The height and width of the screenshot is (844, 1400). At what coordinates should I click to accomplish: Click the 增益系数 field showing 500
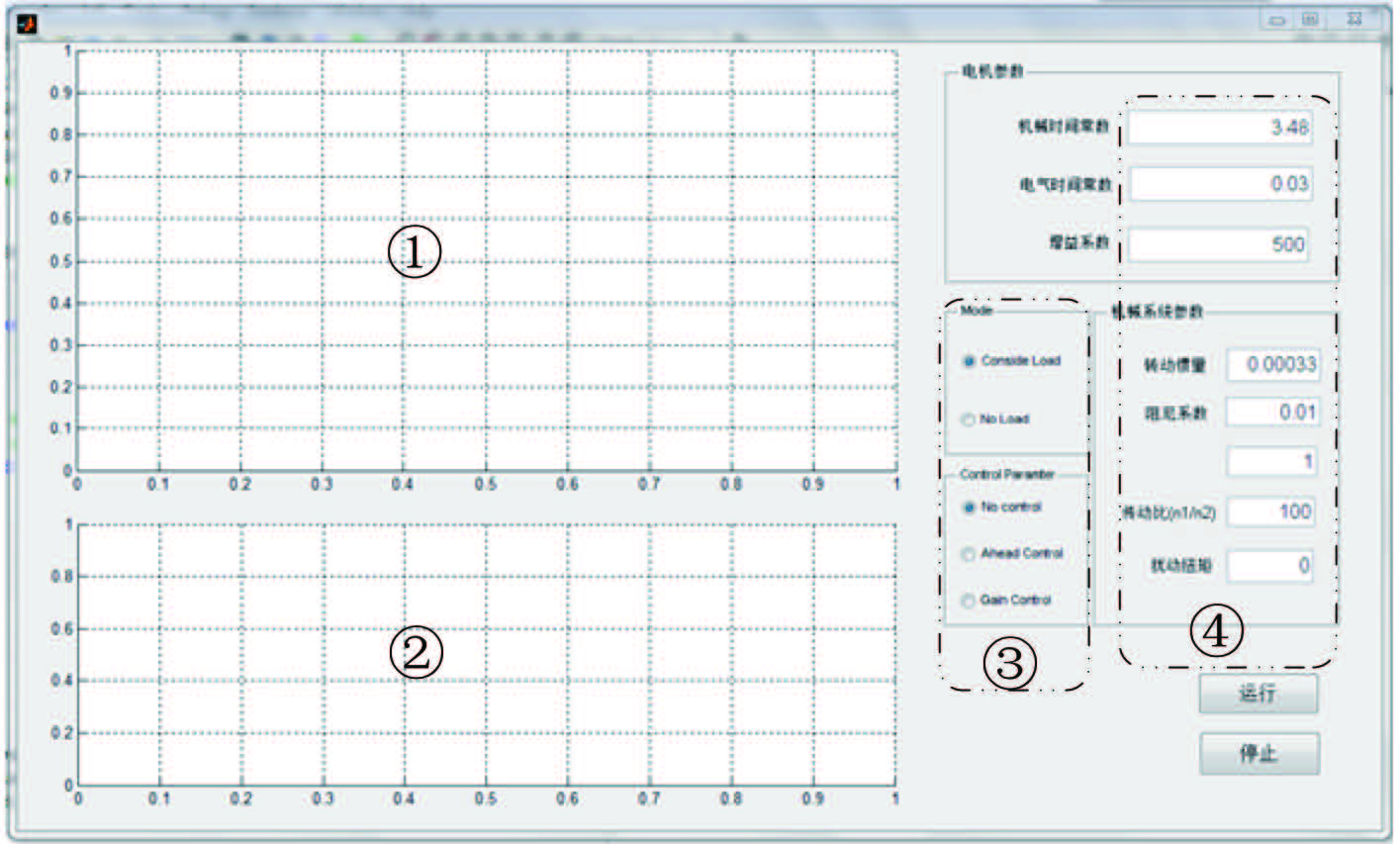tap(1217, 244)
